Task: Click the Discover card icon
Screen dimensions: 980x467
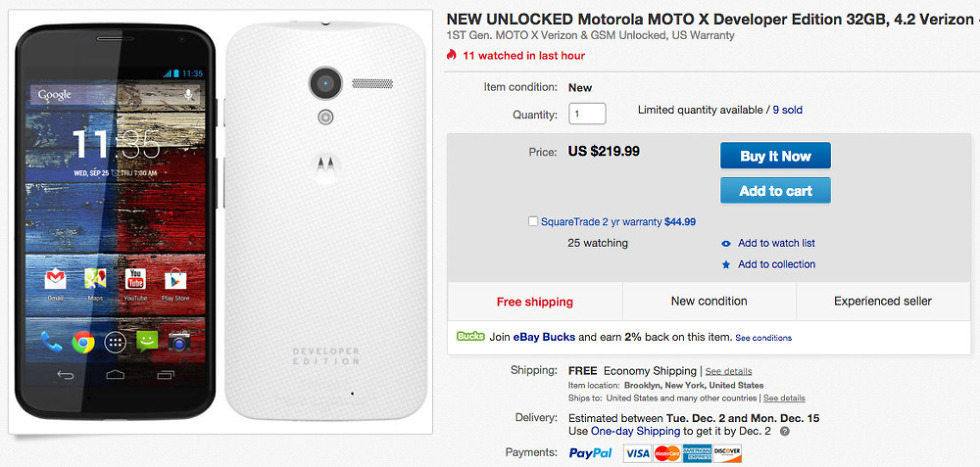Action: (727, 453)
